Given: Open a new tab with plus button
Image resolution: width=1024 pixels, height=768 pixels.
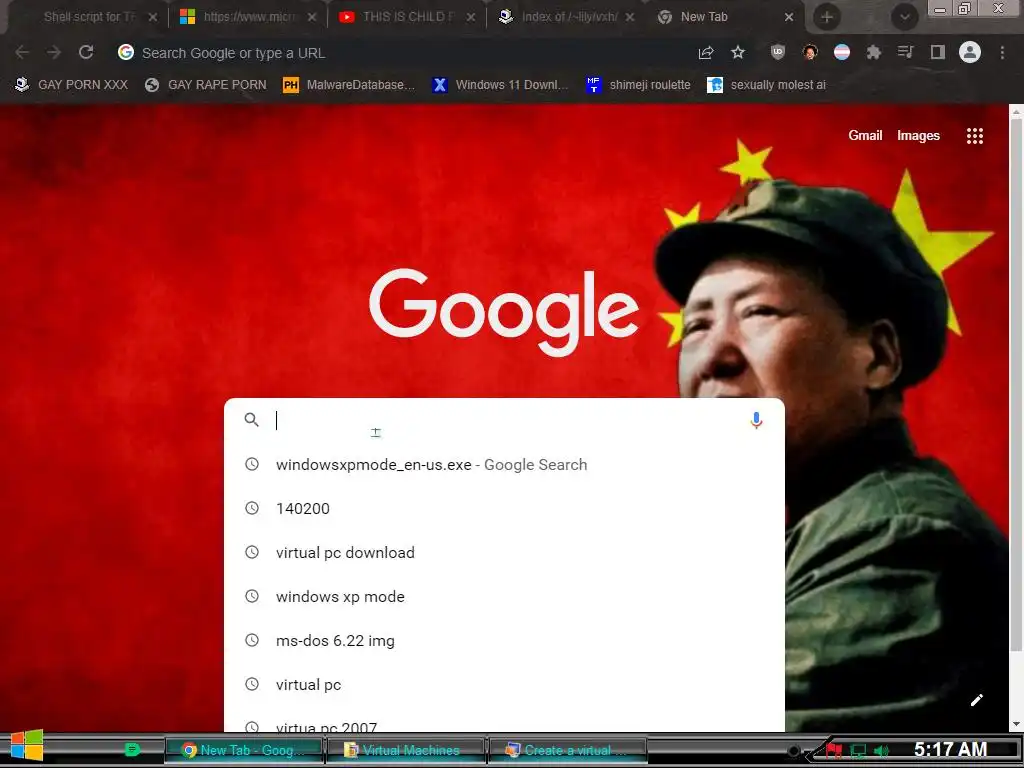Looking at the screenshot, I should click(827, 17).
